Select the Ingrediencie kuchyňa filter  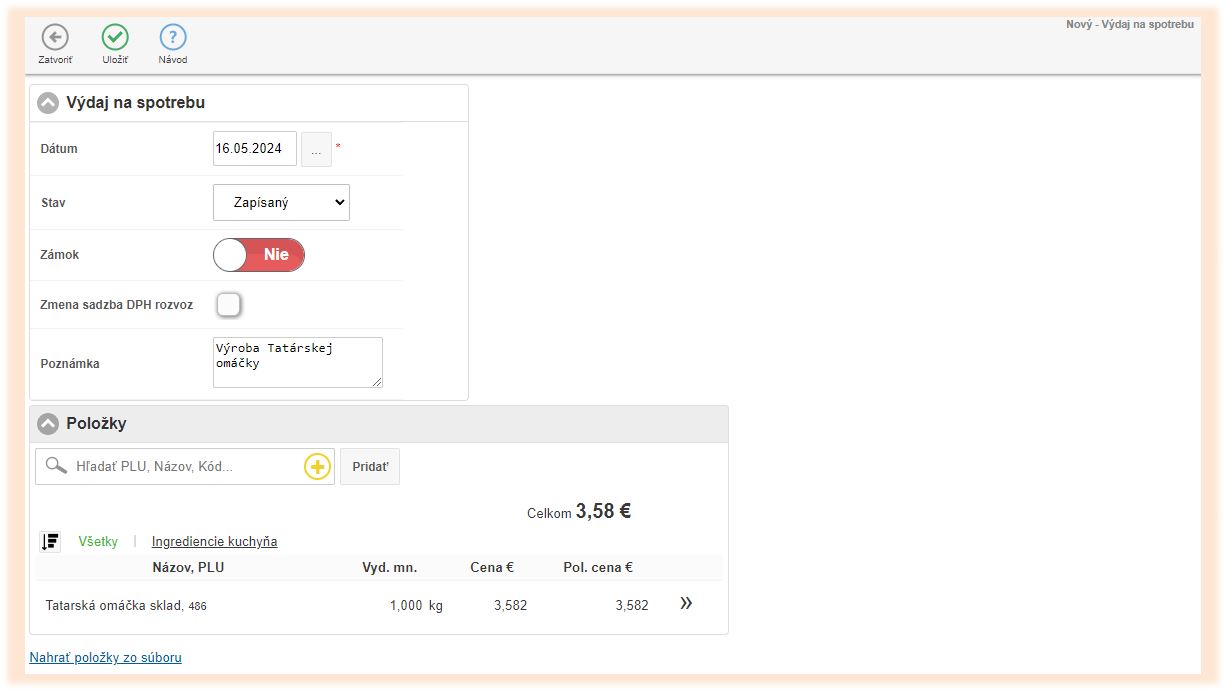point(214,542)
